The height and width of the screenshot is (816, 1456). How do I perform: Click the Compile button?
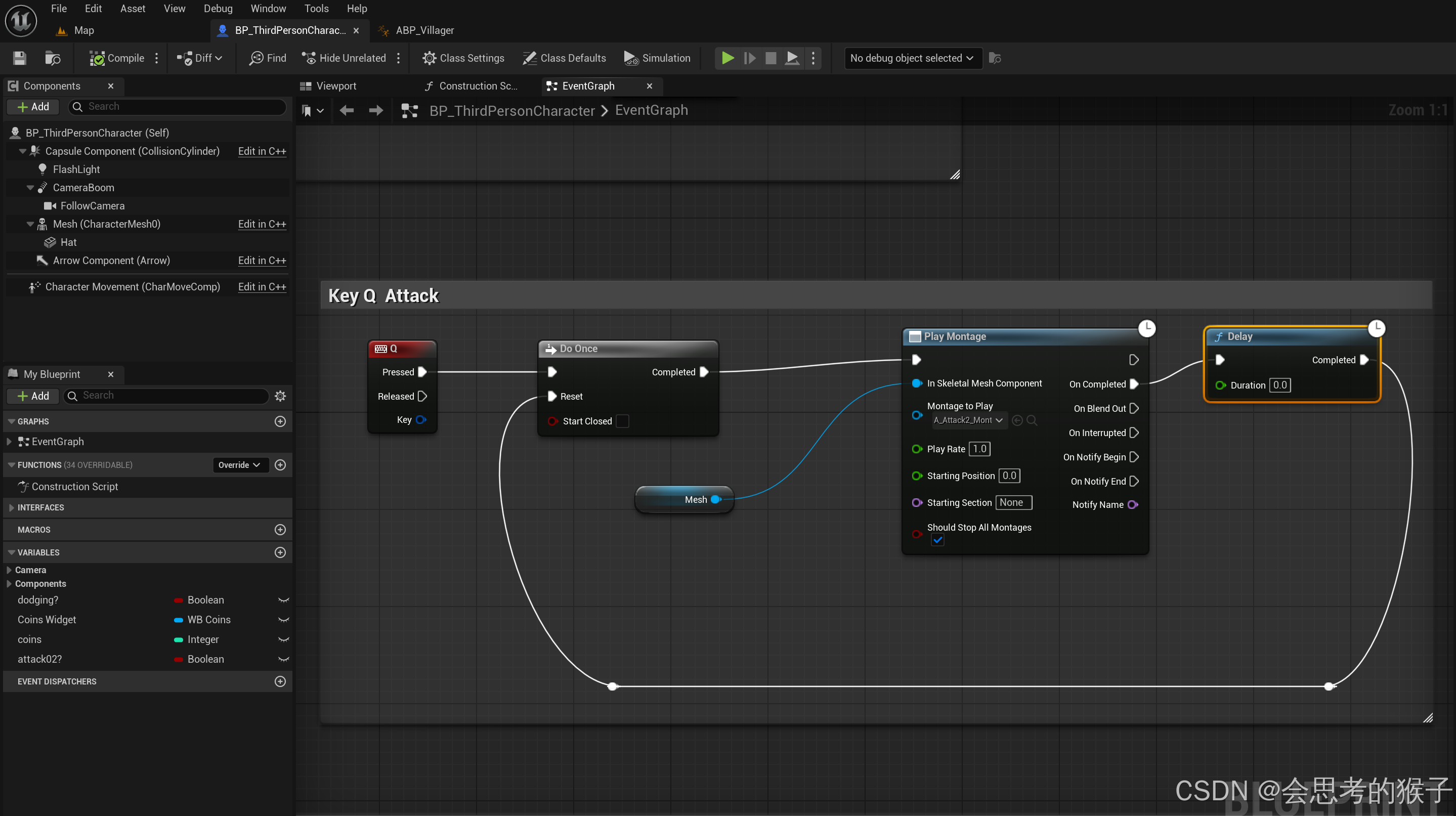point(117,58)
